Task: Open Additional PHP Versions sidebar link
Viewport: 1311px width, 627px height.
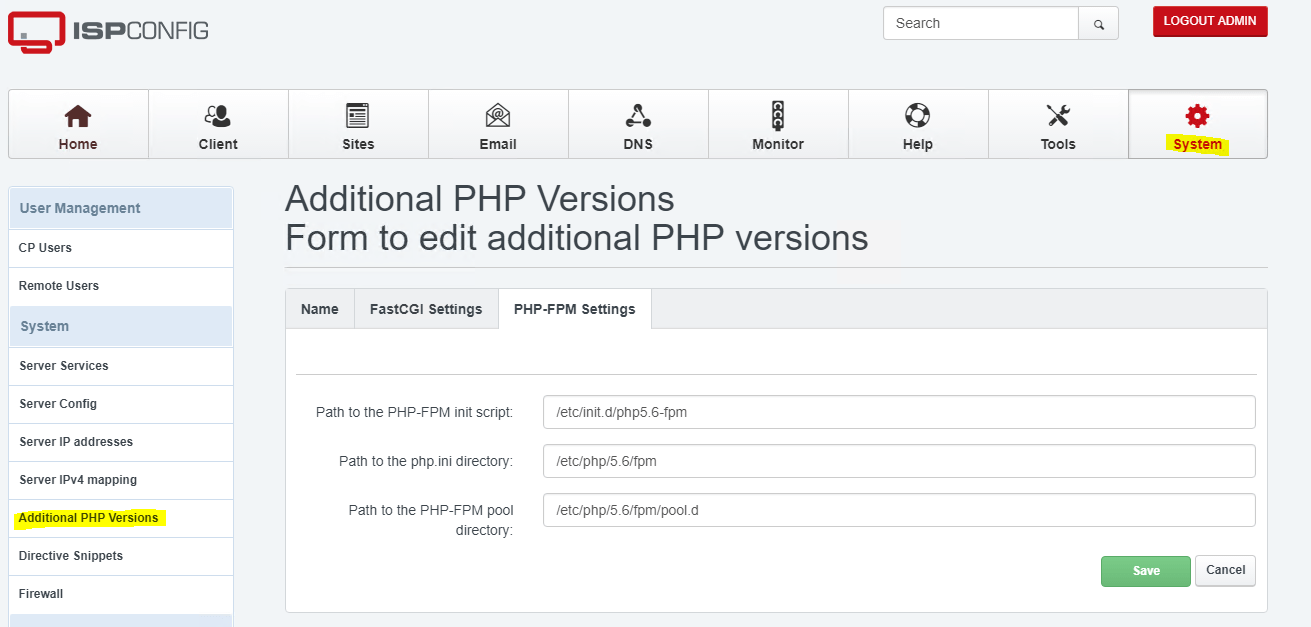Action: 89,518
